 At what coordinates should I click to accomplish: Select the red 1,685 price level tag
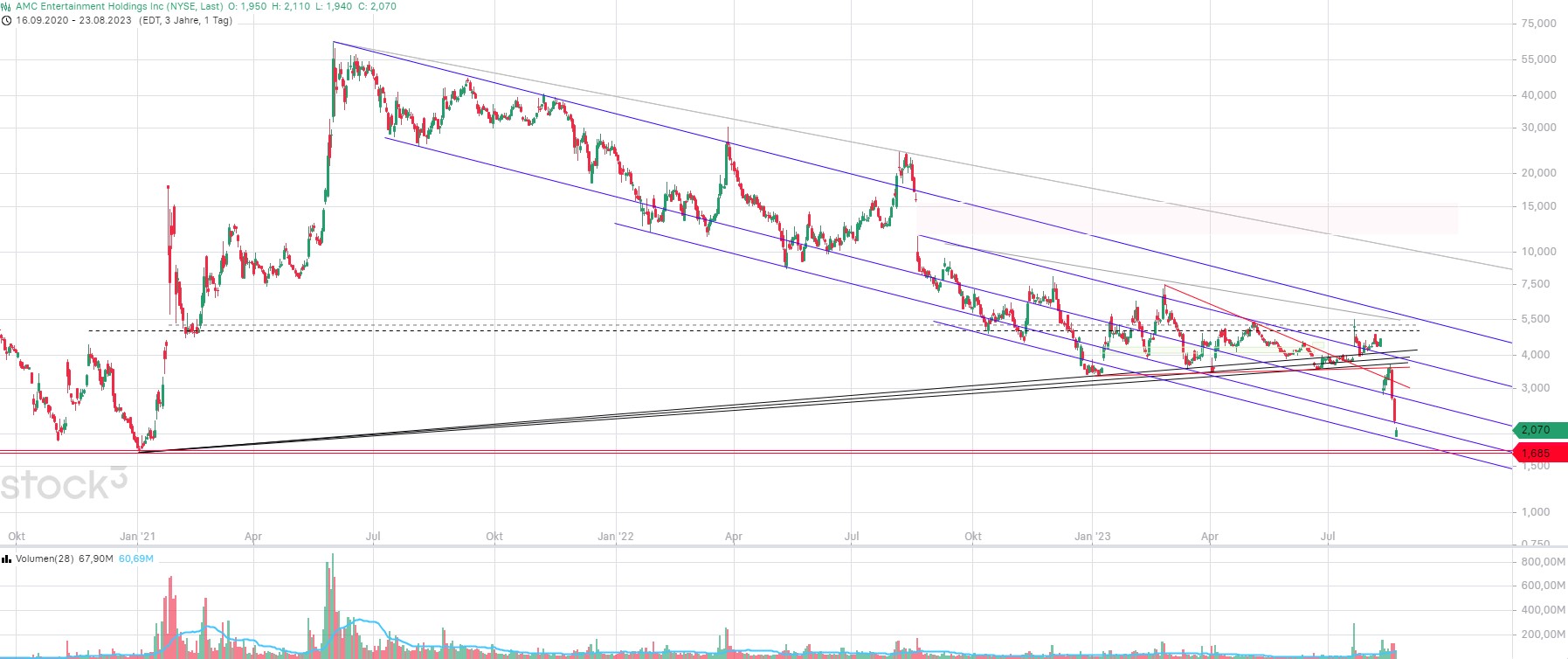point(1540,453)
